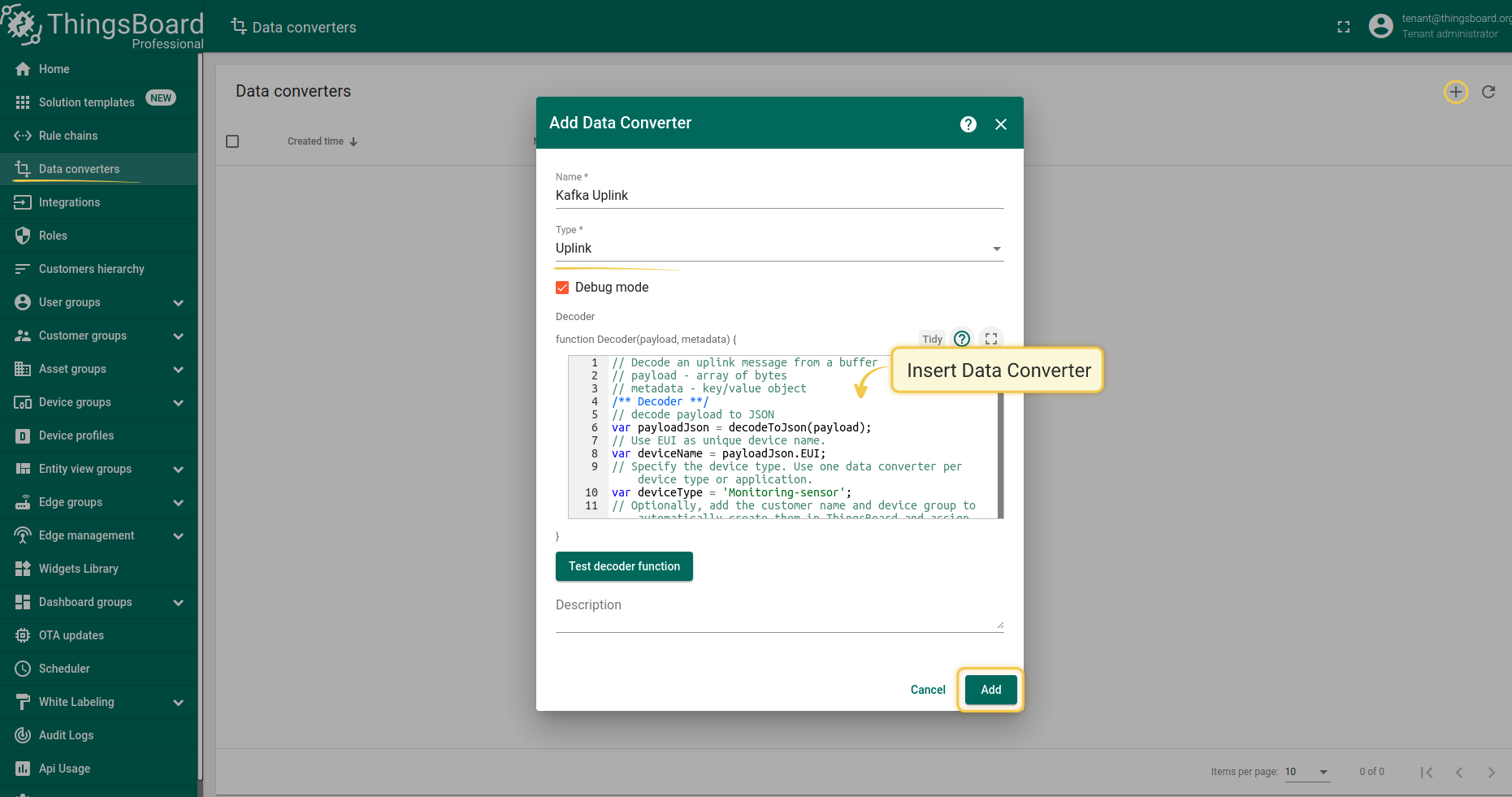Open the tenant user profile icon
The image size is (1512, 797).
[1380, 27]
